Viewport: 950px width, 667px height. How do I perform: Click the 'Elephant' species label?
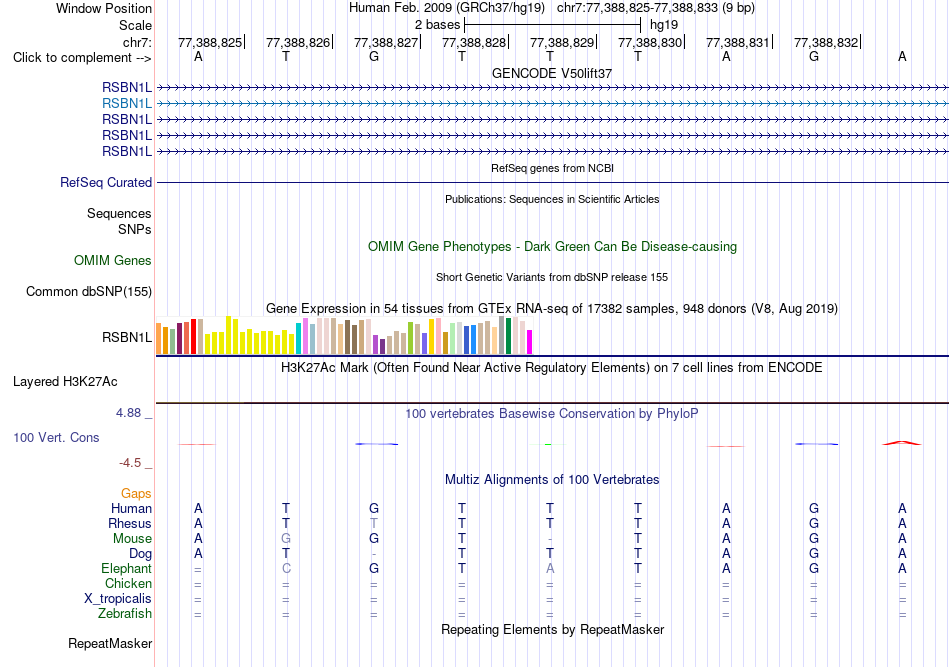click(x=127, y=569)
